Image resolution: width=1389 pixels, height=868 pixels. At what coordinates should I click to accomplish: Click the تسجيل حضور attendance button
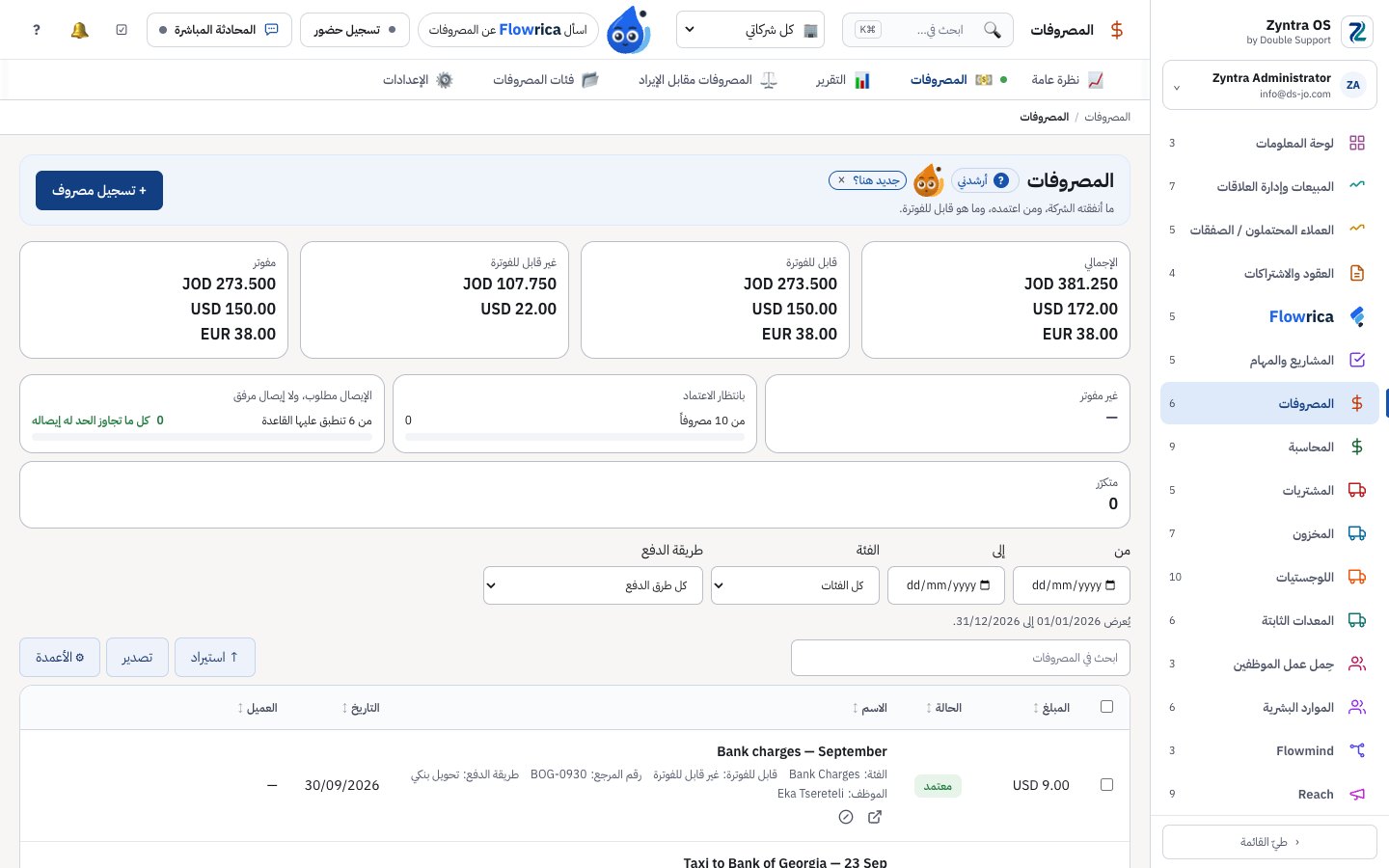(x=355, y=30)
